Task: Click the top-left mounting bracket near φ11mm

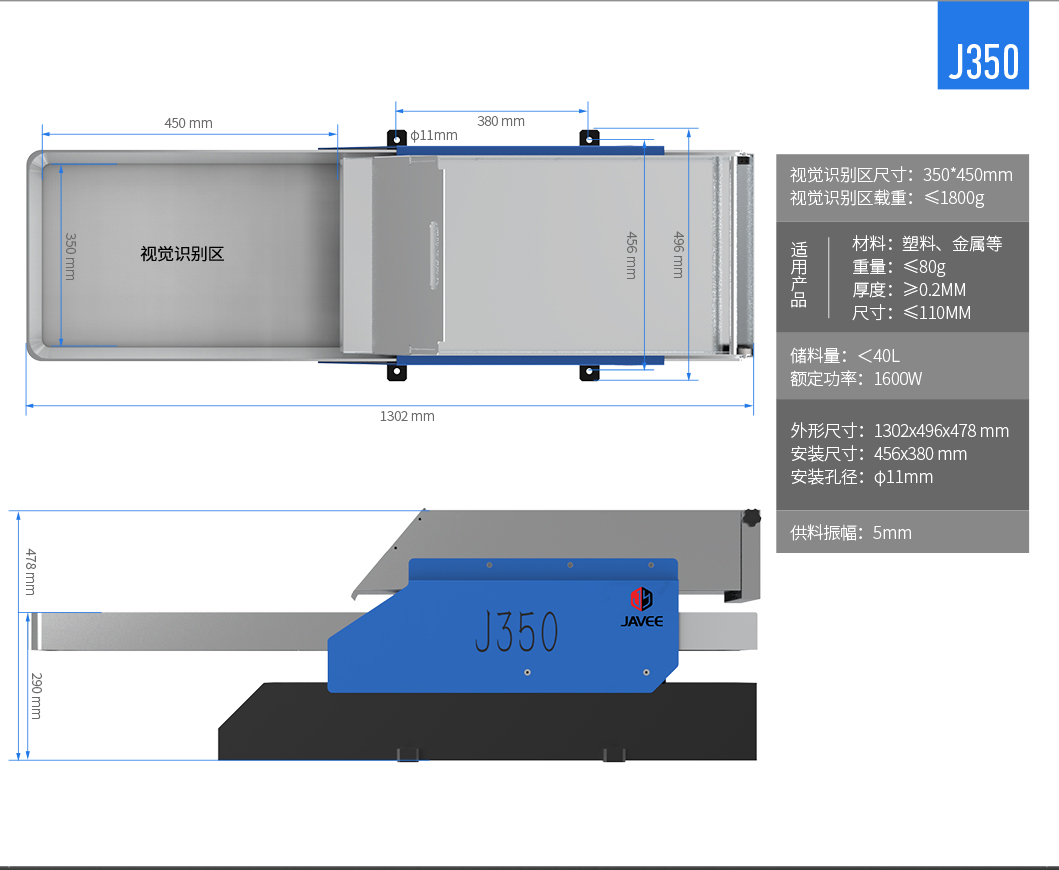Action: [x=398, y=137]
